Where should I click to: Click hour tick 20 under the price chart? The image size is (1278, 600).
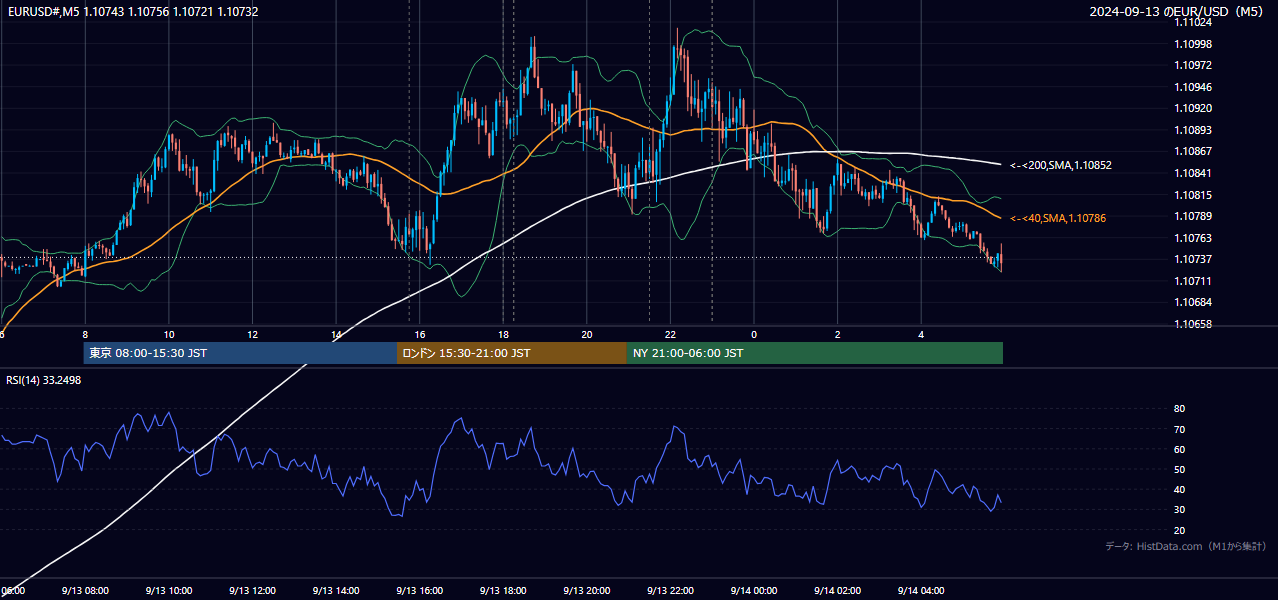(x=587, y=334)
